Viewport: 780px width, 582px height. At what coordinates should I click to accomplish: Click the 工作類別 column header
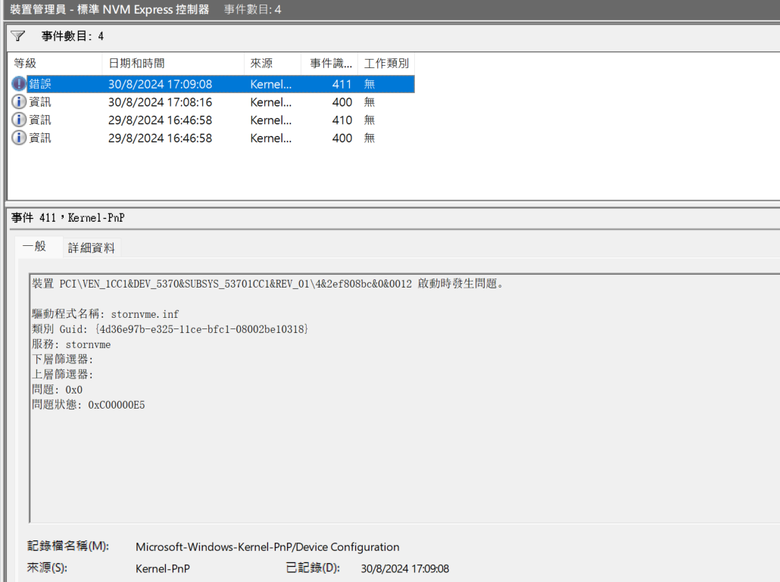click(x=386, y=63)
